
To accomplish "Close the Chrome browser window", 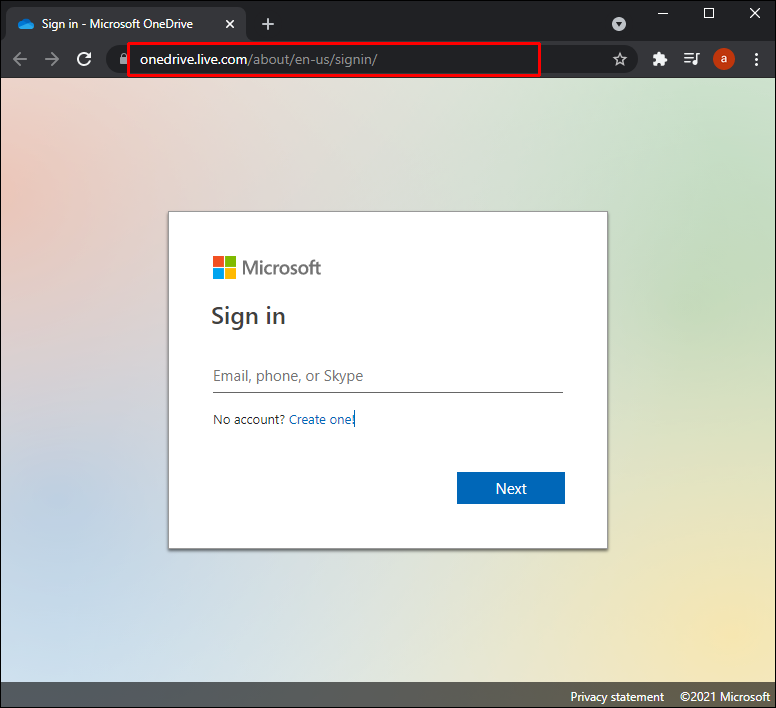I will pos(755,13).
